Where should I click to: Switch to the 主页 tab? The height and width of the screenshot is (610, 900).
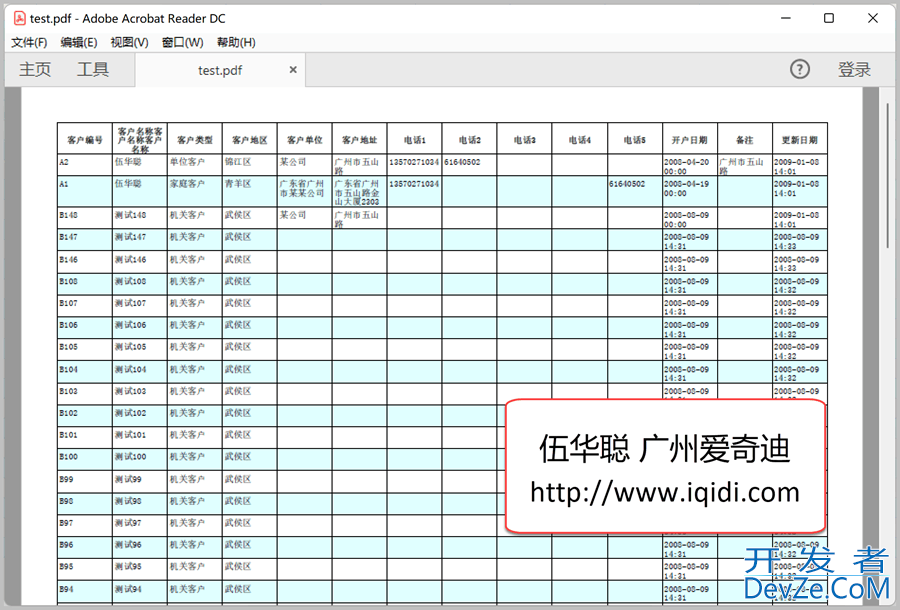[35, 69]
